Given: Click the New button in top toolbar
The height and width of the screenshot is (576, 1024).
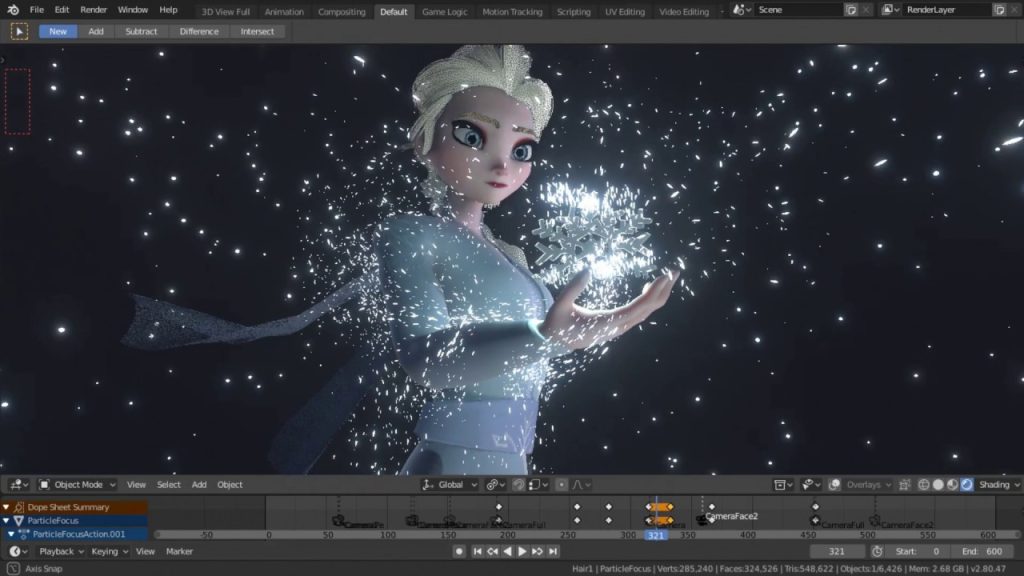Looking at the screenshot, I should click(x=57, y=31).
